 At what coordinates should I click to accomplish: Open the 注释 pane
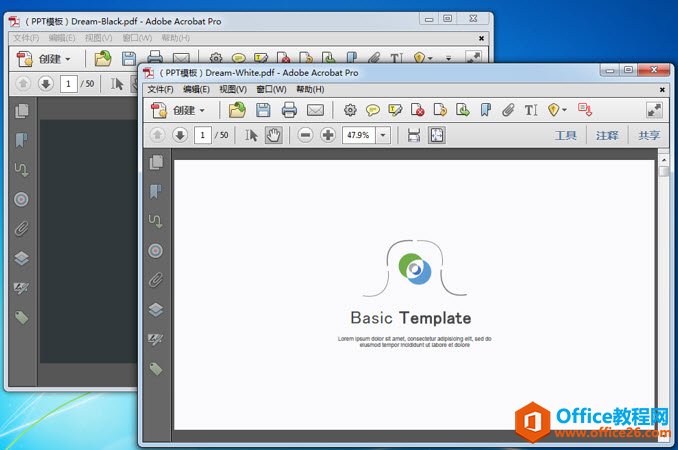point(607,135)
